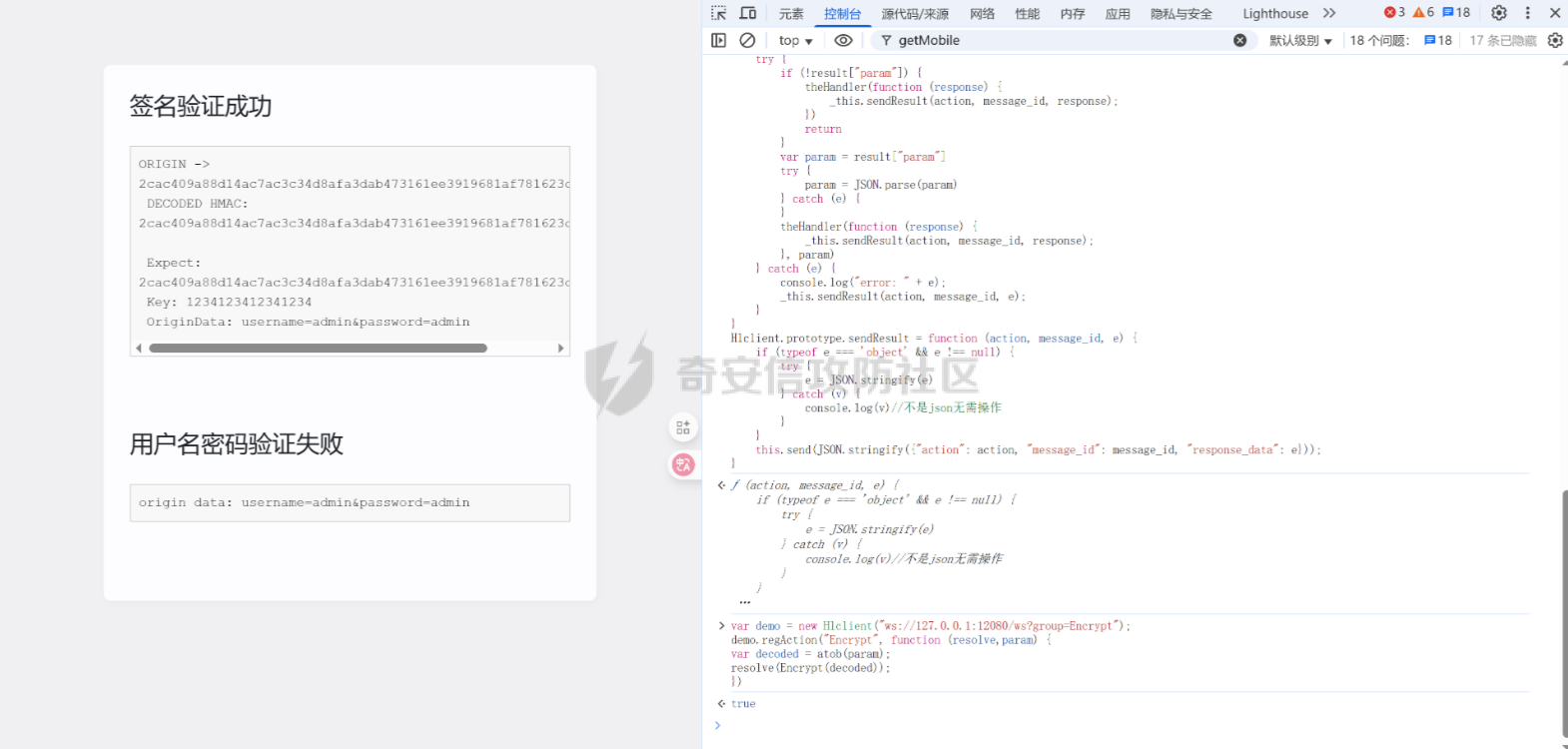Click the pink translate floating icon
Screen dimensions: 1568x749
[x=683, y=464]
